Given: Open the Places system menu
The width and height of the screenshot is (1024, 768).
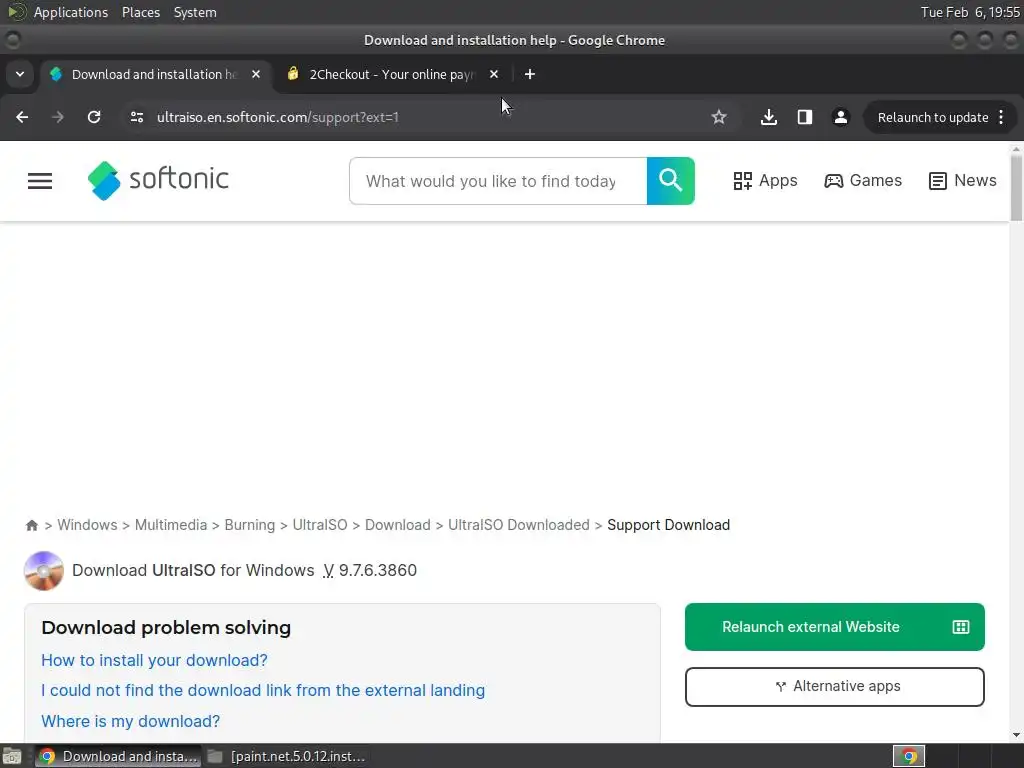Looking at the screenshot, I should click(141, 12).
